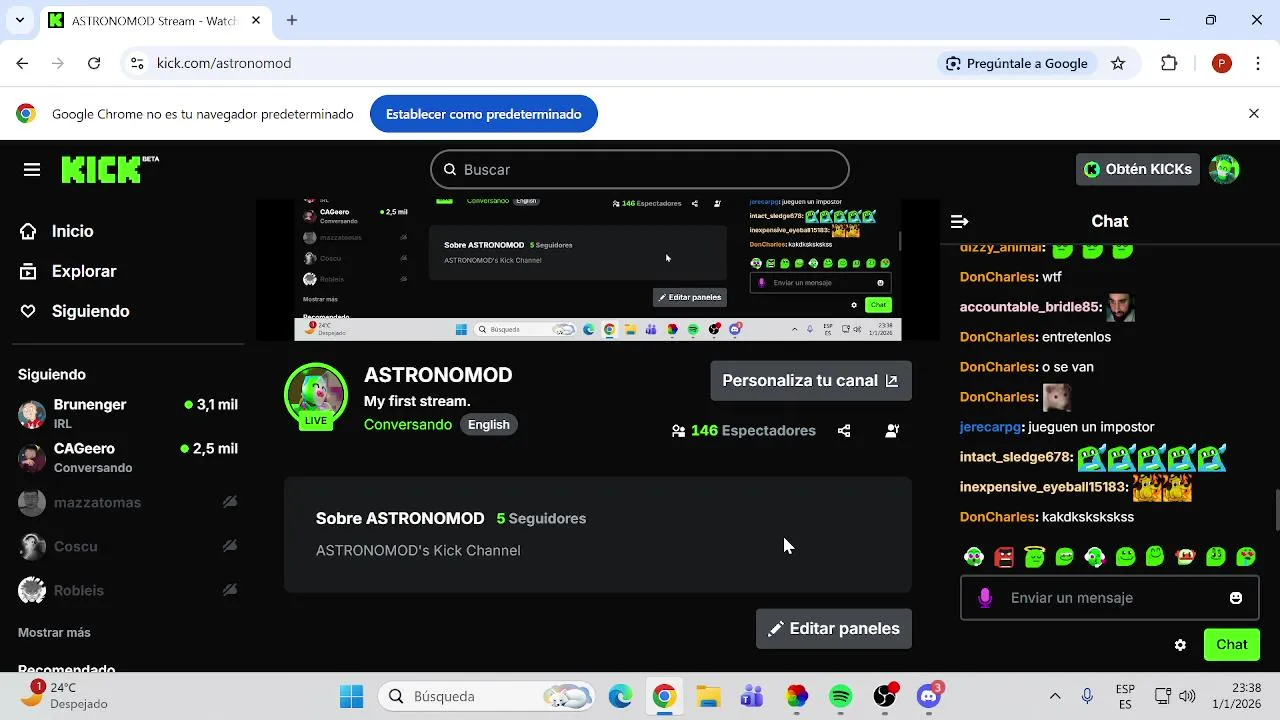Click the chat scrollbar

click(1276, 510)
